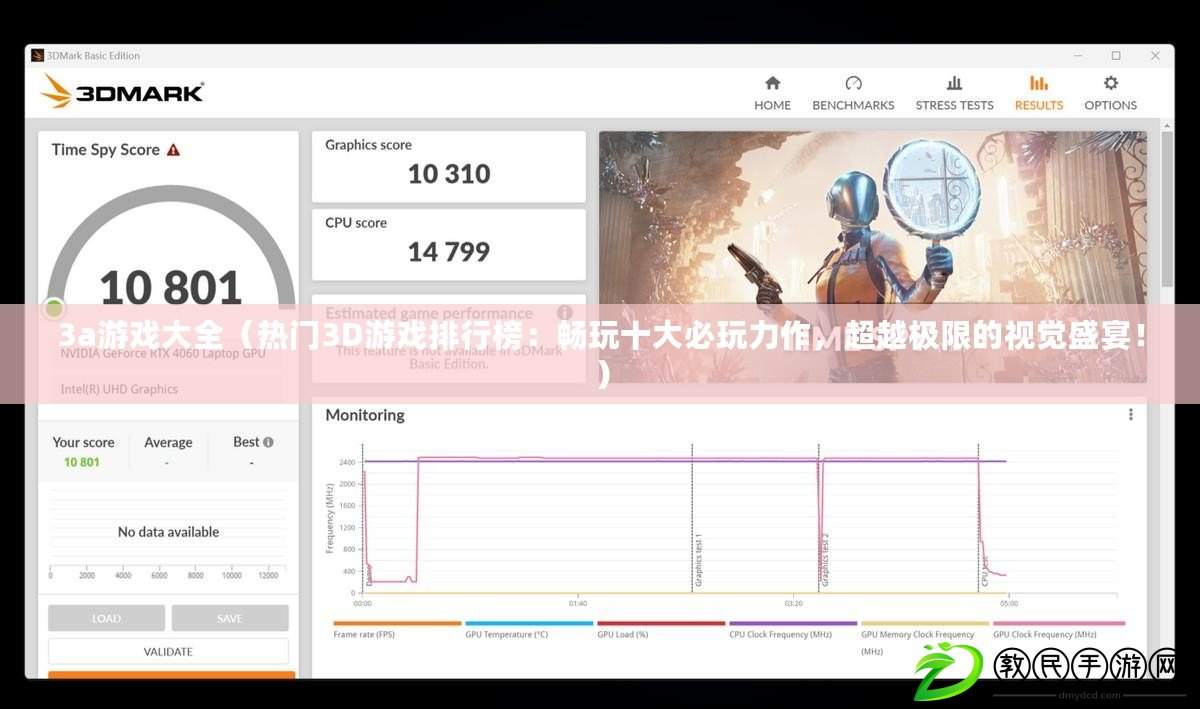1200x709 pixels.
Task: Toggle GPU Temperature (°C) legend series
Action: (528, 631)
